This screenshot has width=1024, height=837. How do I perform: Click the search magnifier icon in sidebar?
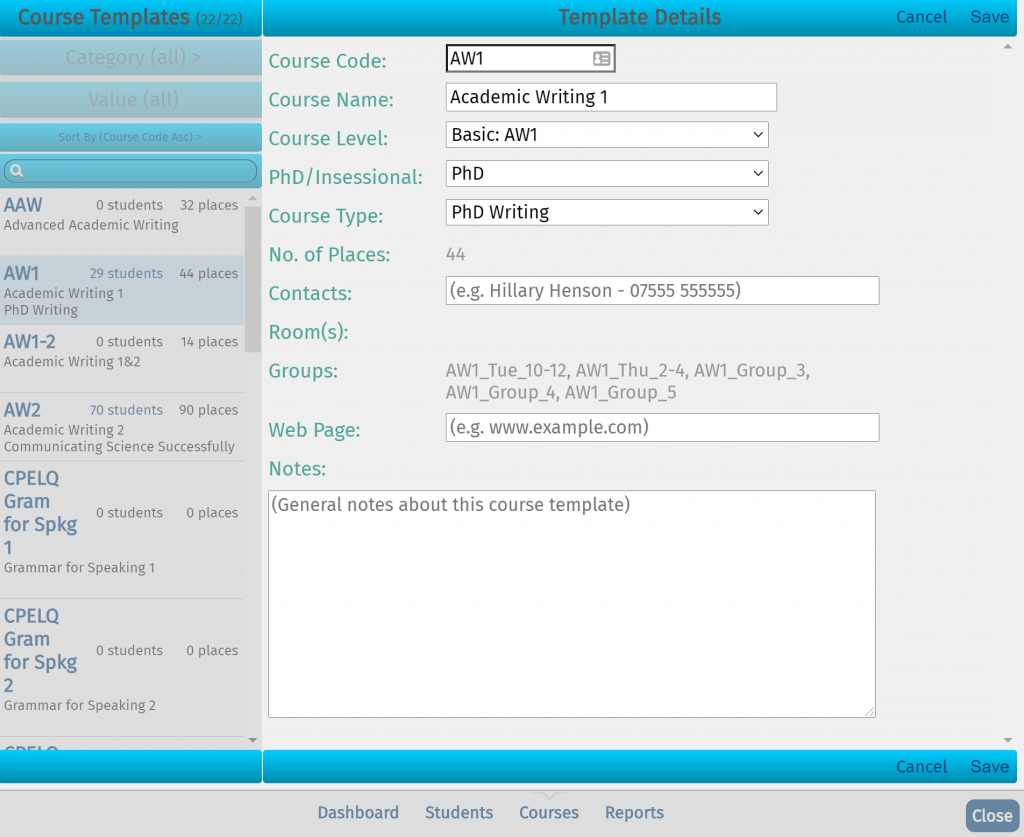pyautogui.click(x=16, y=170)
